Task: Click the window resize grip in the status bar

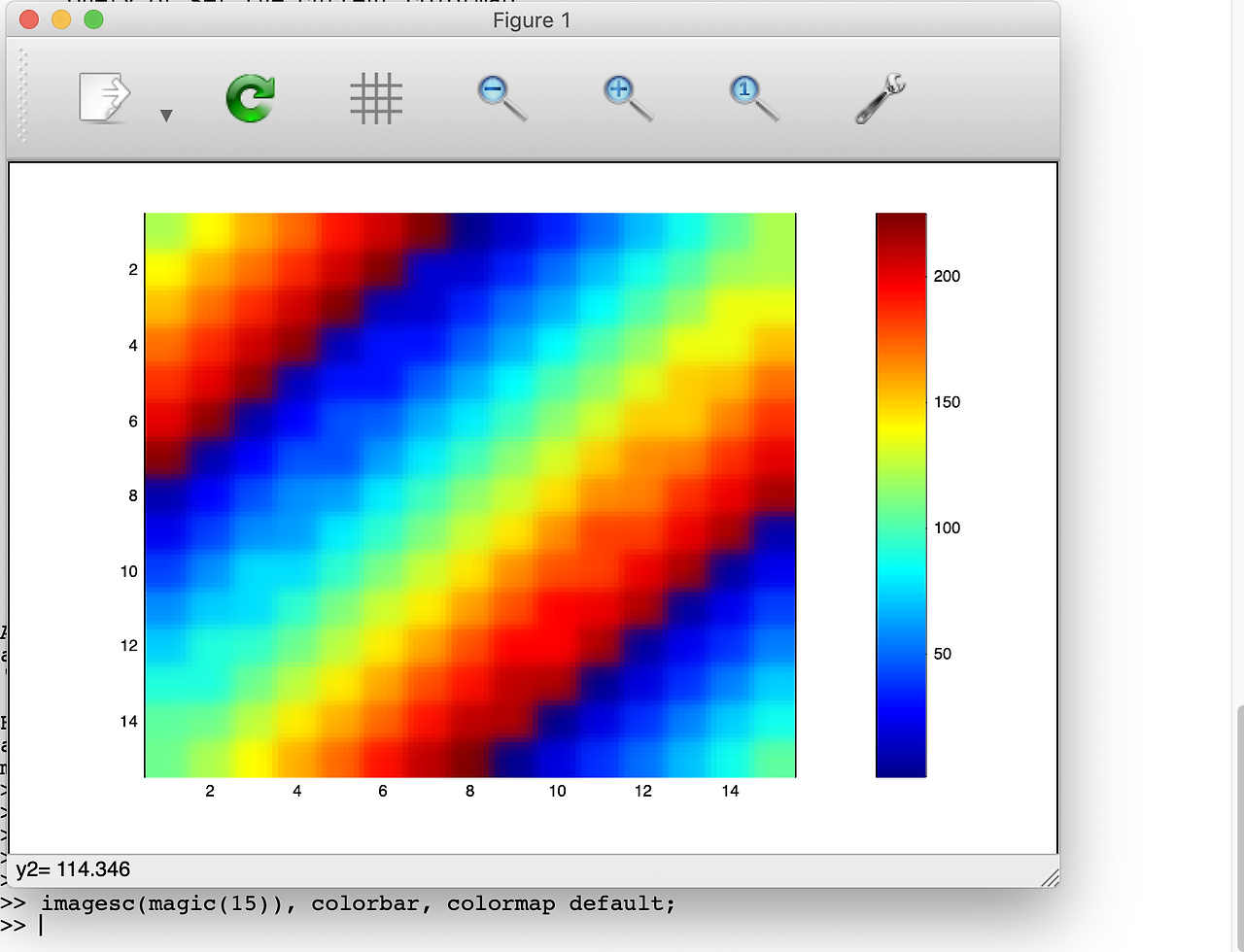Action: point(1050,877)
